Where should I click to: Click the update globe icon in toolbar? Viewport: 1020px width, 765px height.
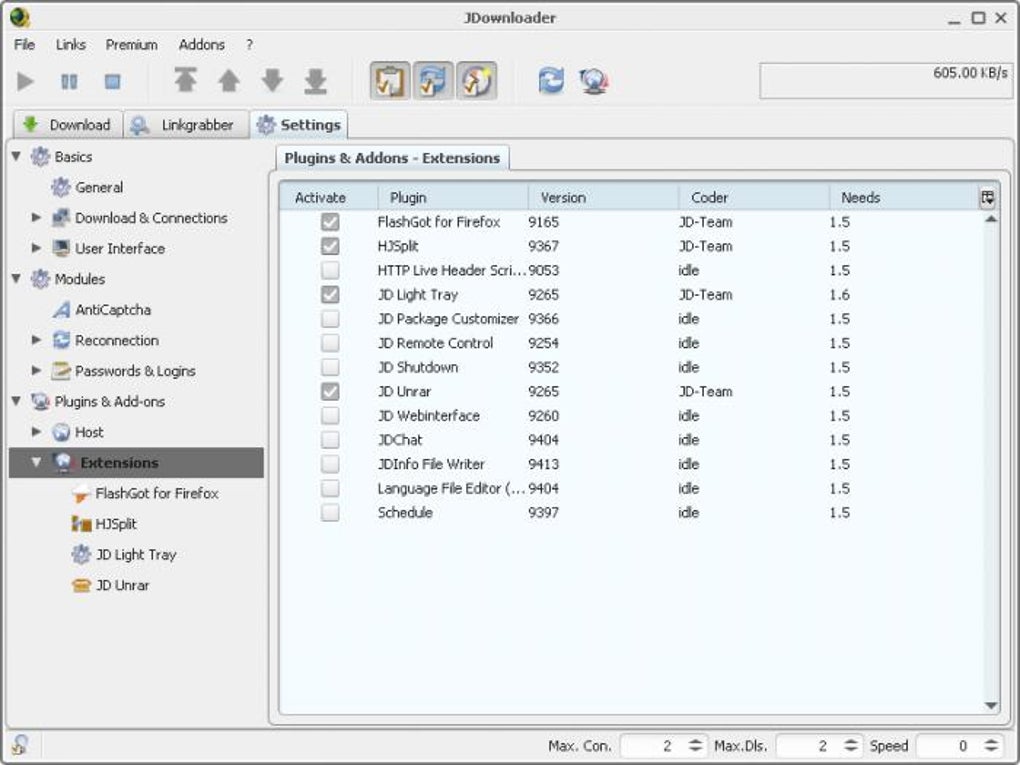pyautogui.click(x=594, y=81)
